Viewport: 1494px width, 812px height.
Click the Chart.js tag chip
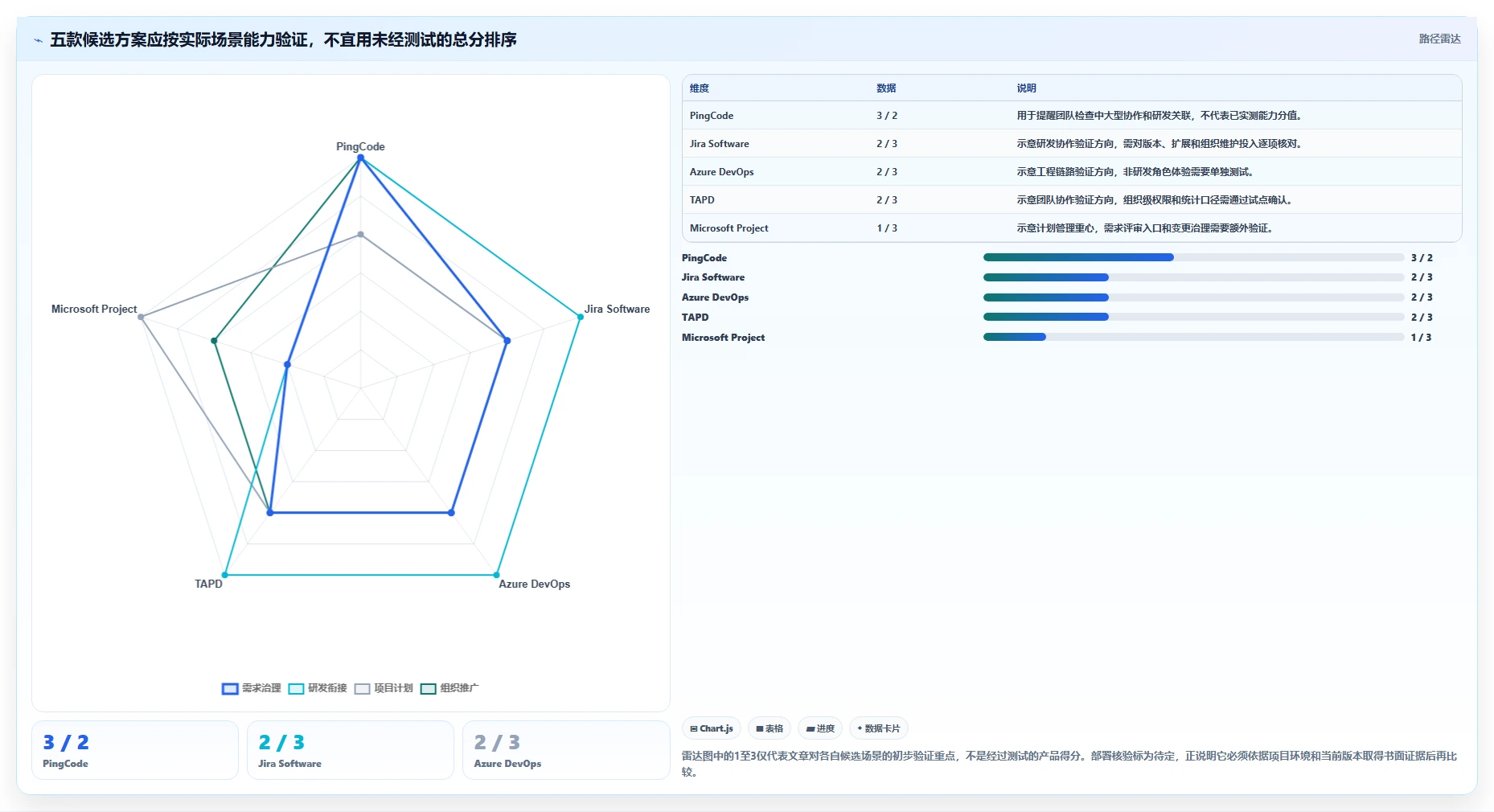coord(712,728)
